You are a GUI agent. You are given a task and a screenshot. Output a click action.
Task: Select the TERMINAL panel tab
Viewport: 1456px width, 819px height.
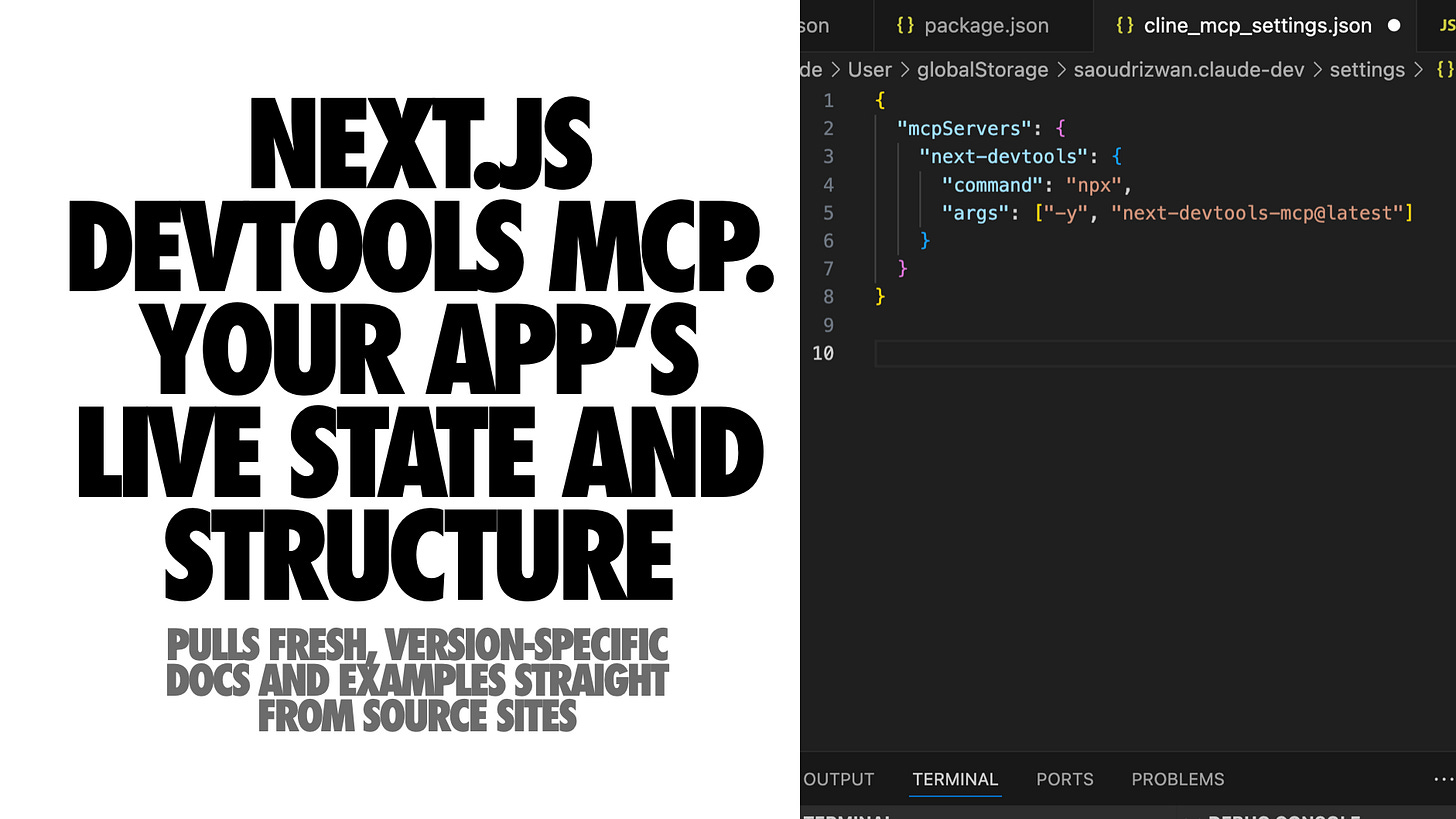pos(955,779)
